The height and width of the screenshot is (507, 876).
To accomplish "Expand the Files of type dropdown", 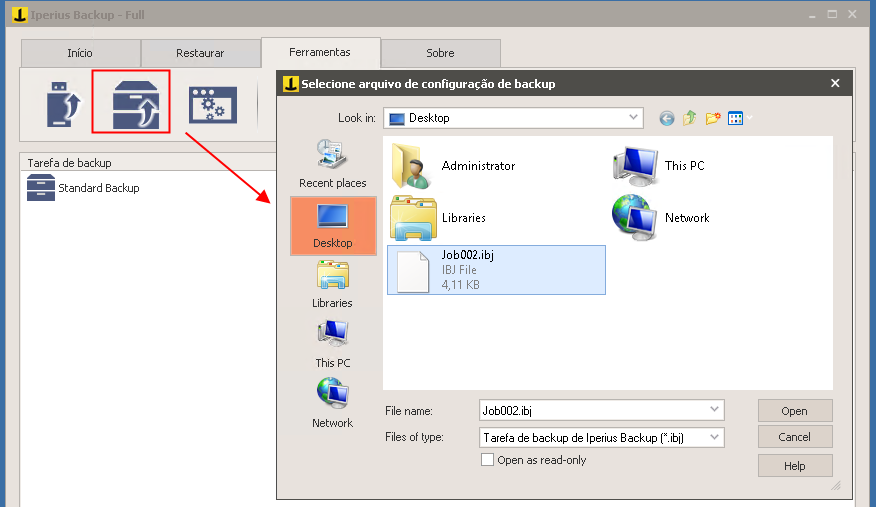I will tap(715, 437).
